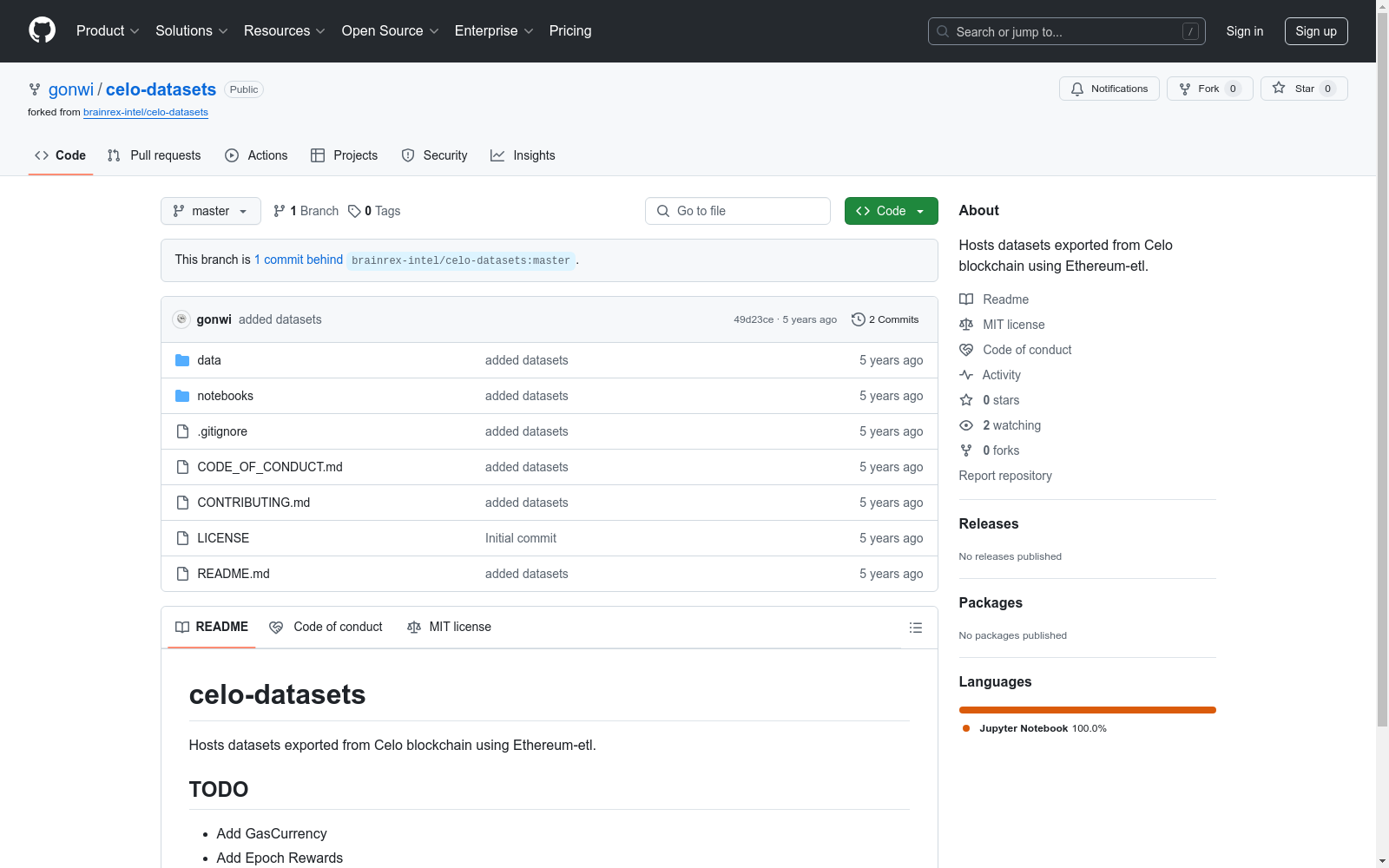Click the file icon beside CODE_OF_CONDUCT.md
The image size is (1389, 868).
(182, 467)
